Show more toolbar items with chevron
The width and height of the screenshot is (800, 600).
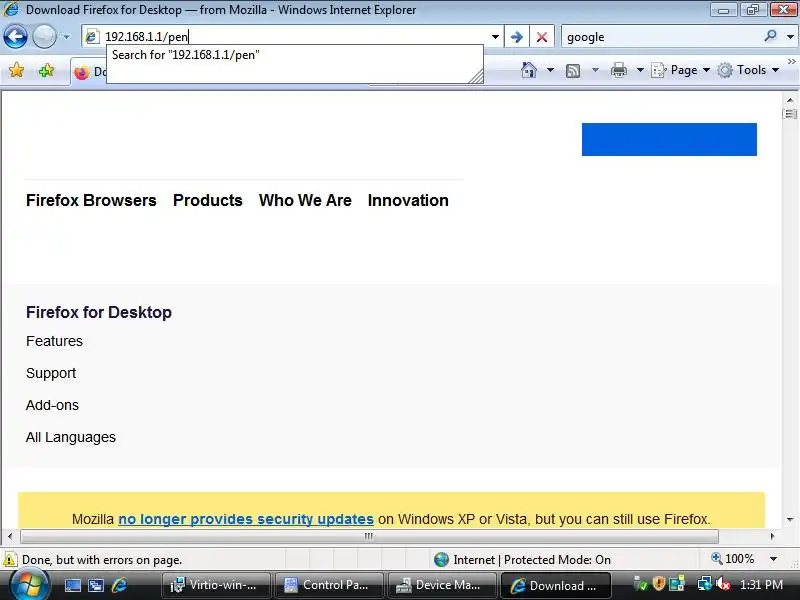click(791, 62)
